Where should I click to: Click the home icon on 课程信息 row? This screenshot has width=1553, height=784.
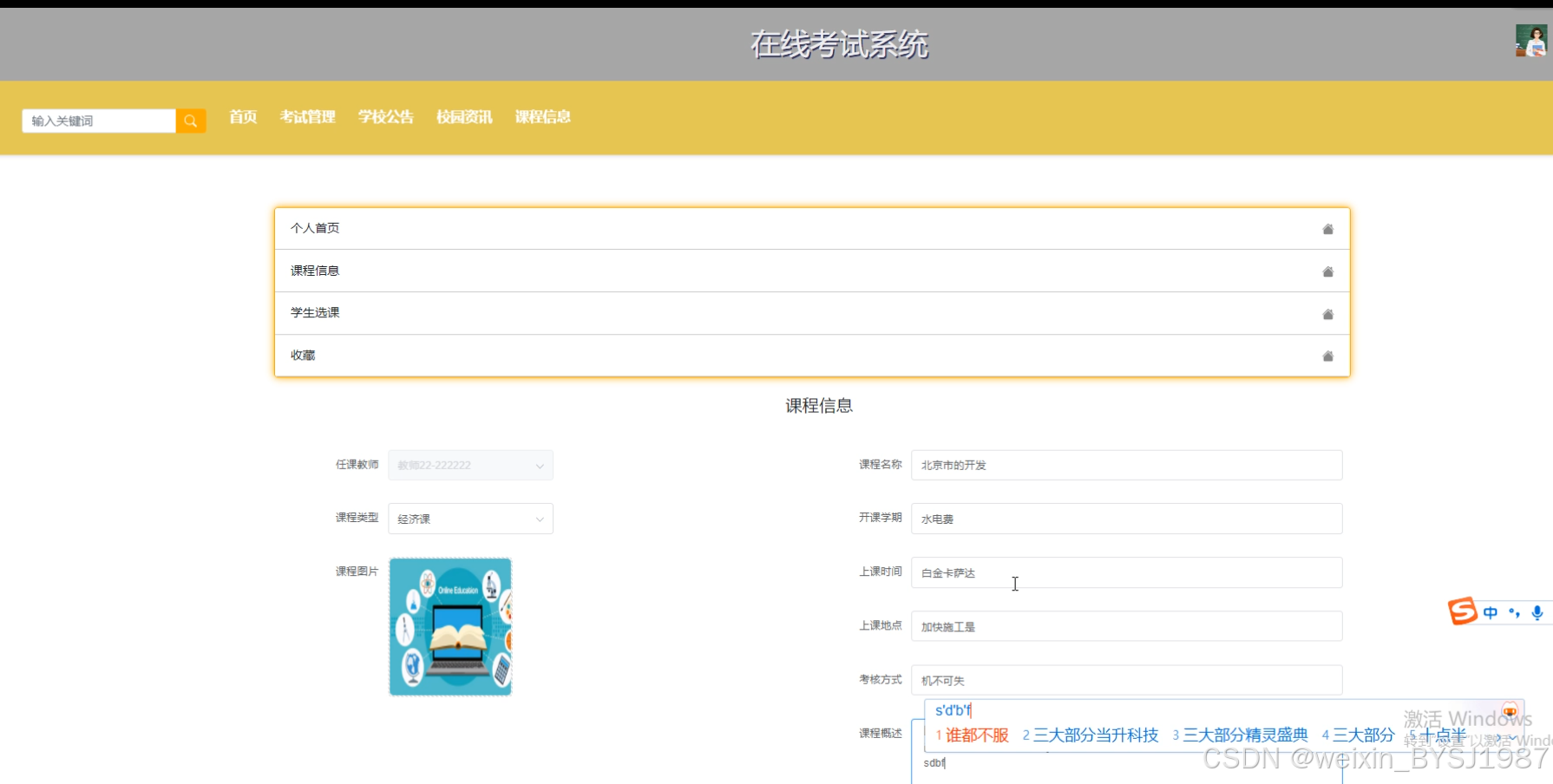click(x=1327, y=271)
